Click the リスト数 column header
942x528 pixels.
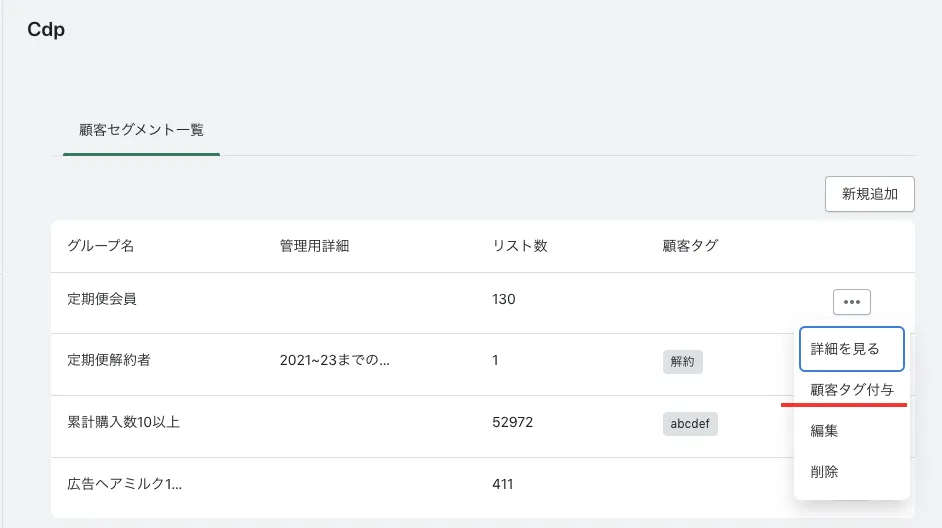pyautogui.click(x=519, y=246)
